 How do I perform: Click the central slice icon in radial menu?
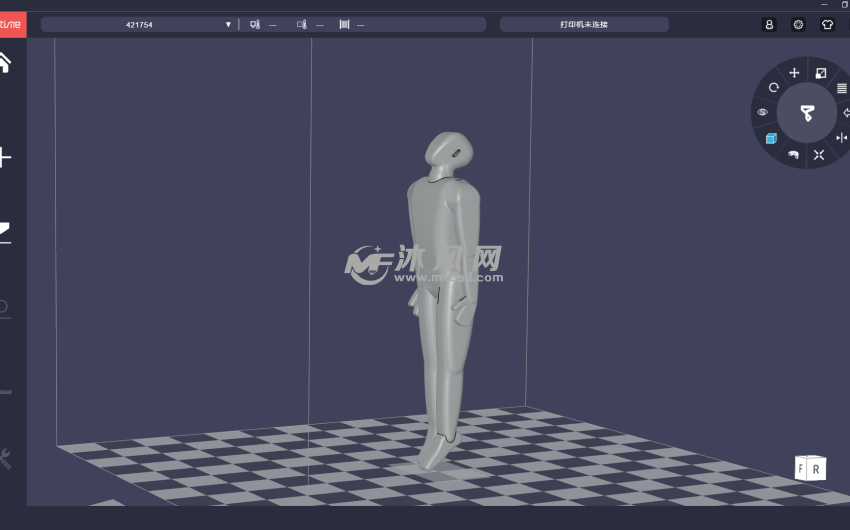(x=807, y=113)
